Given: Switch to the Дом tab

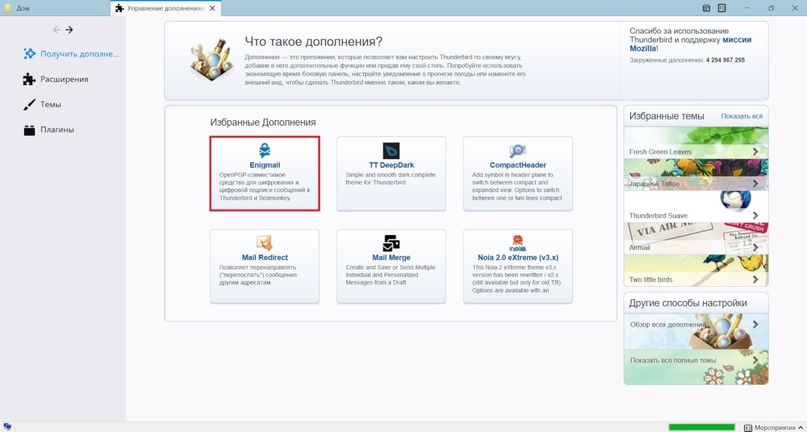Looking at the screenshot, I should [55, 8].
